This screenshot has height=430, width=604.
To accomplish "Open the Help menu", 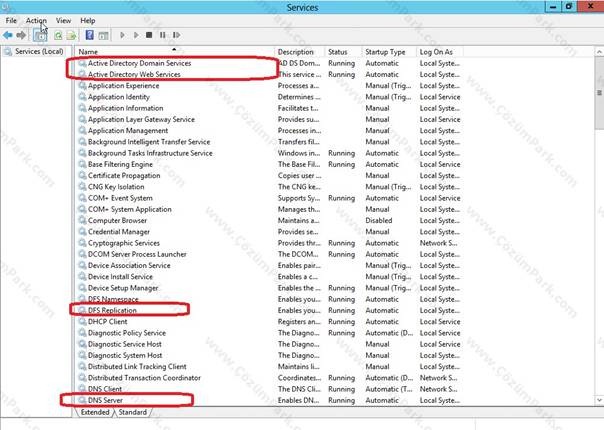I will pyautogui.click(x=87, y=20).
